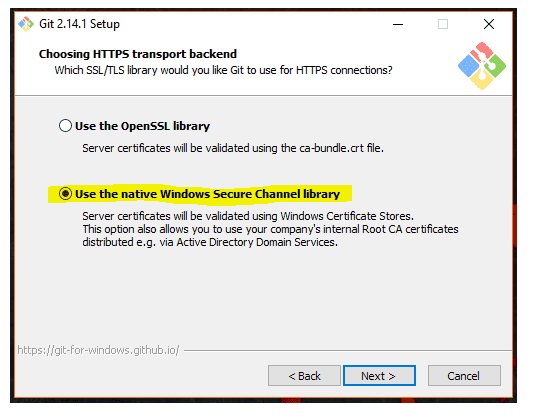Go to the previous step with Back
This screenshot has height=417, width=534.
click(304, 376)
